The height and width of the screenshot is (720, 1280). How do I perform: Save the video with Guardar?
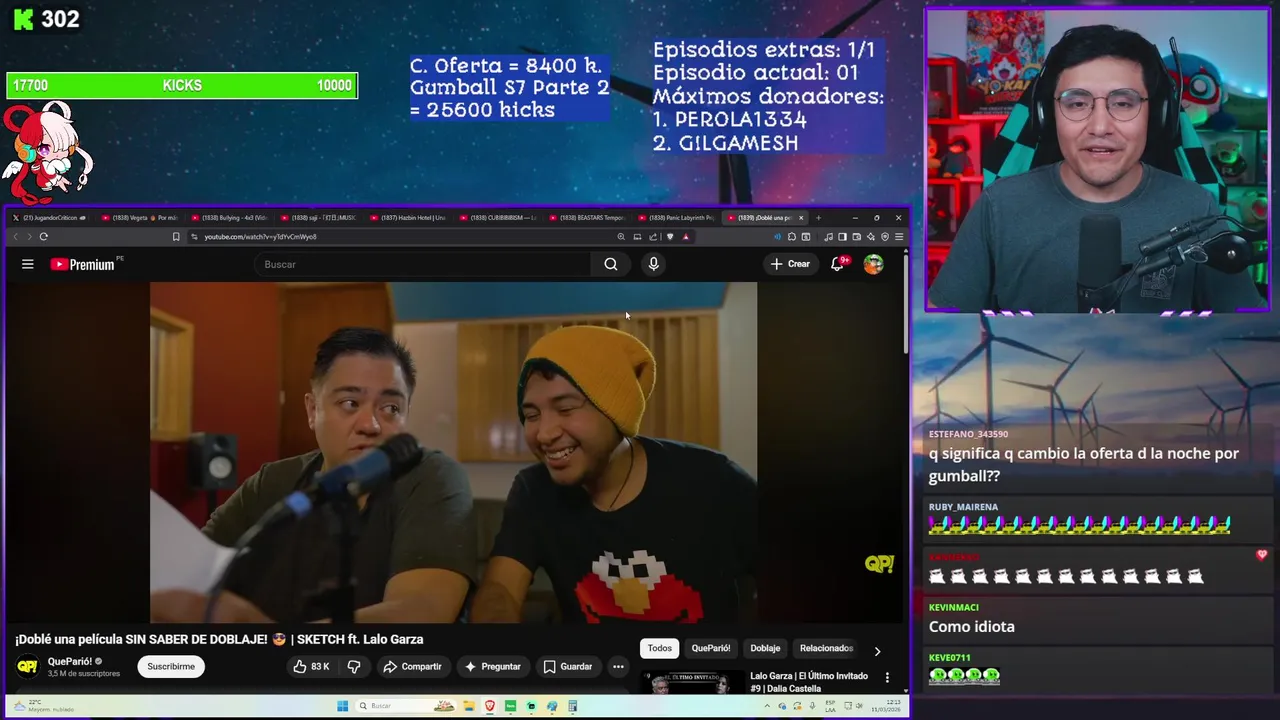(567, 666)
